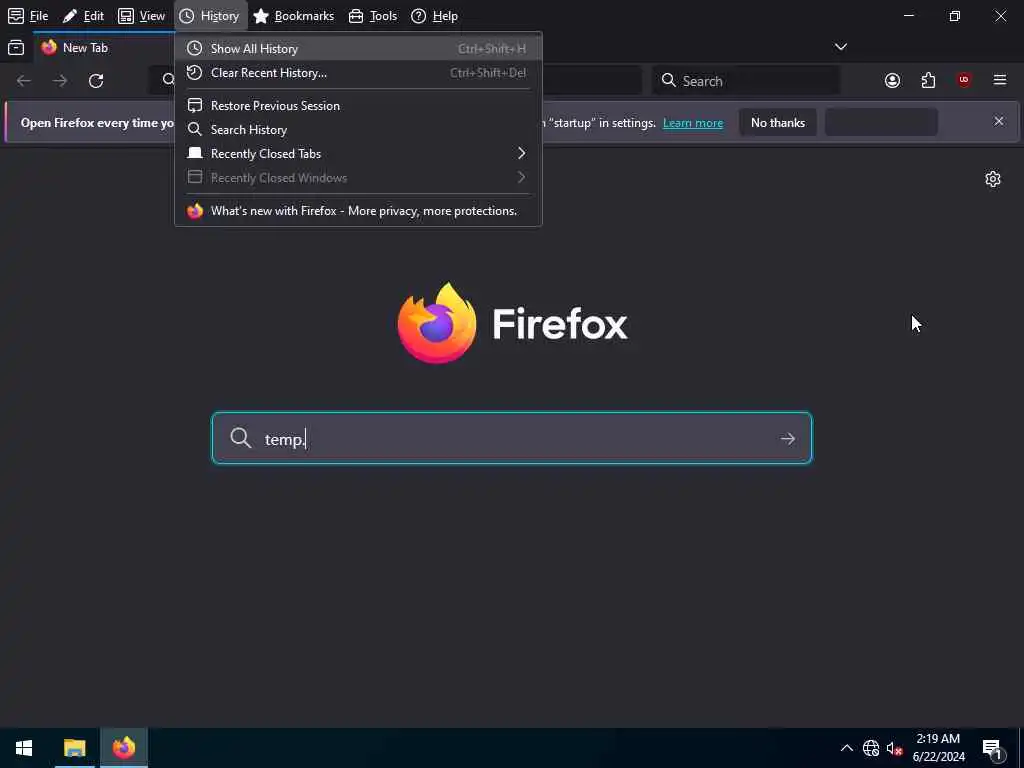Screen dimensions: 1024x768
Task: Select Search History menu entry
Action: point(358,129)
